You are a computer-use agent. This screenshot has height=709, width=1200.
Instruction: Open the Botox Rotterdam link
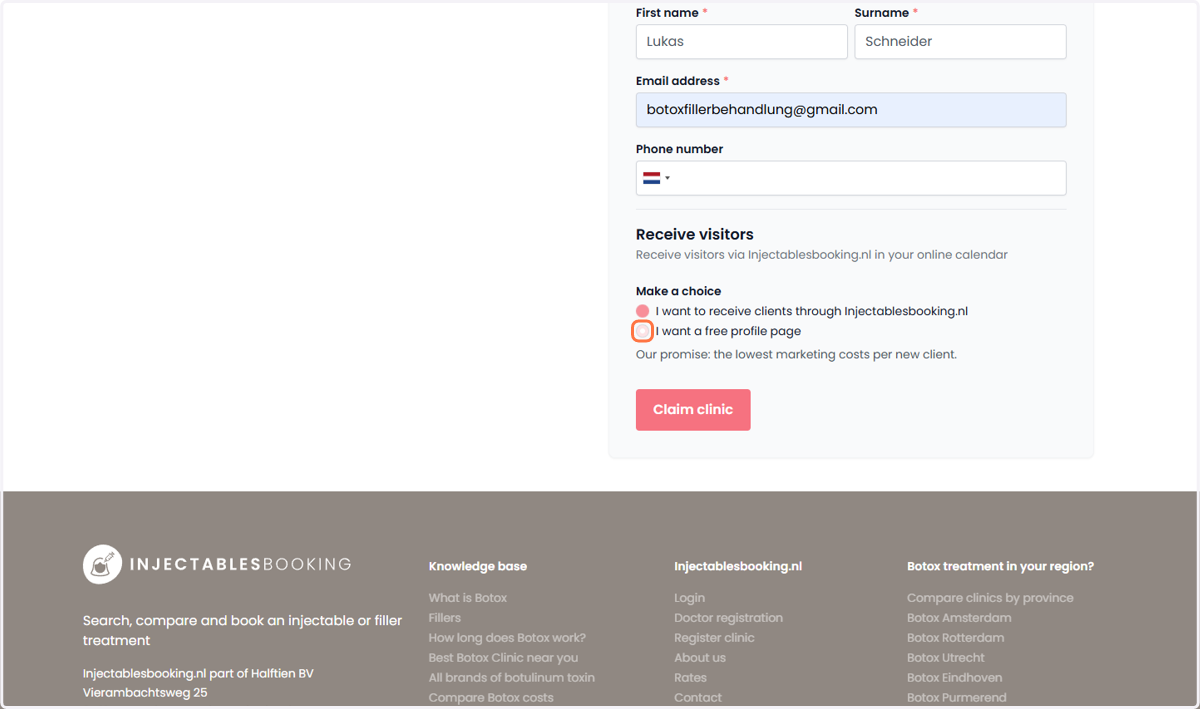coord(956,638)
